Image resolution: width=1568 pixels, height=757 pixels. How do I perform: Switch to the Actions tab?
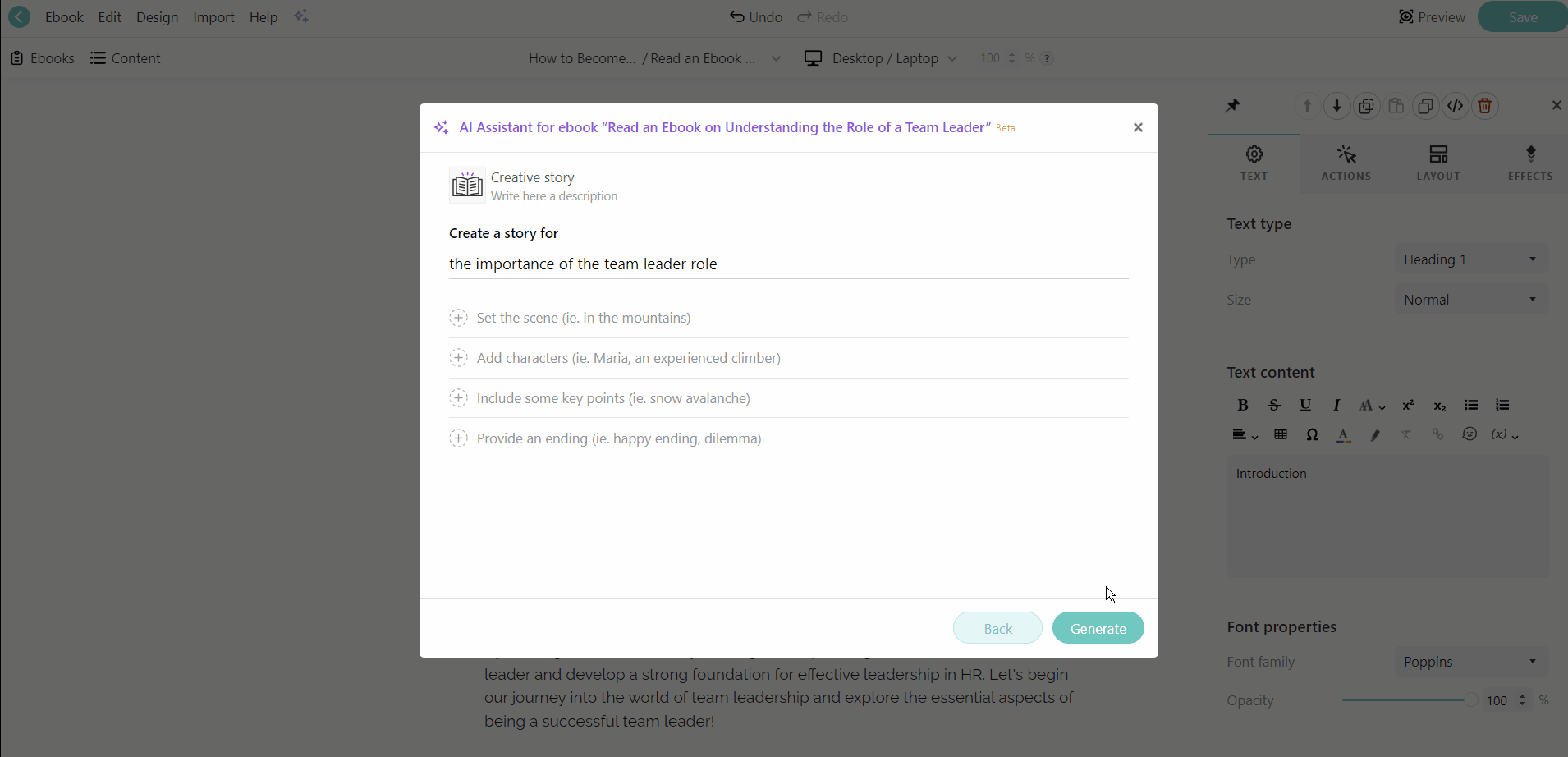point(1346,163)
